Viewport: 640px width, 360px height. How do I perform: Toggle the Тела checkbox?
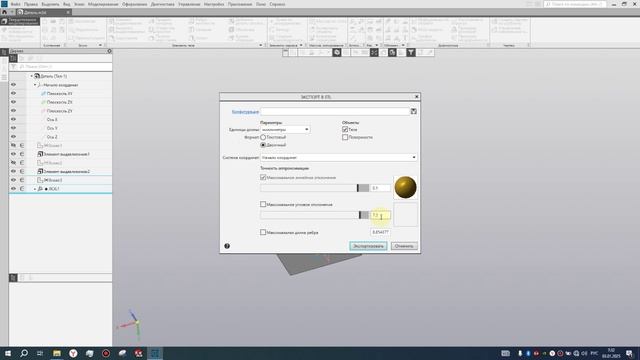tap(345, 129)
